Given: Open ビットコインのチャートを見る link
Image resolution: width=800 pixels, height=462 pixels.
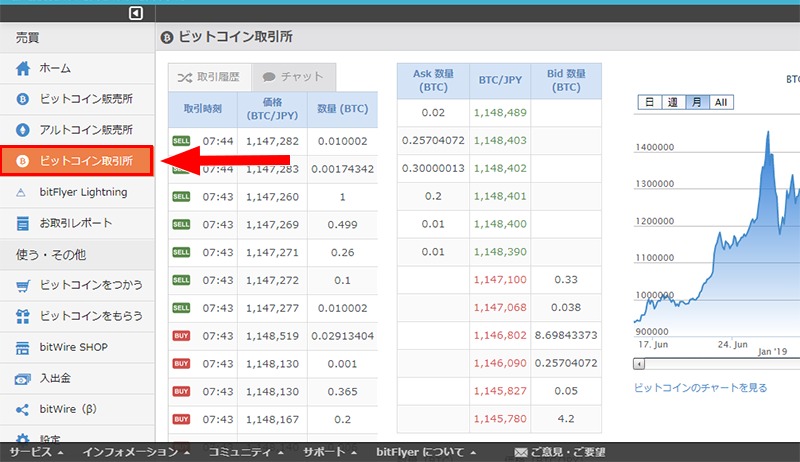Looking at the screenshot, I should 701,388.
